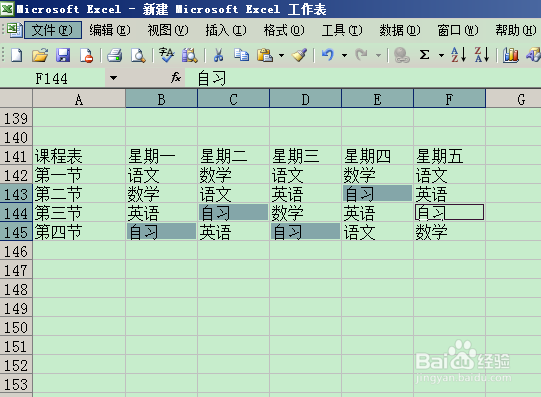
Task: Select column G header
Action: coord(513,99)
